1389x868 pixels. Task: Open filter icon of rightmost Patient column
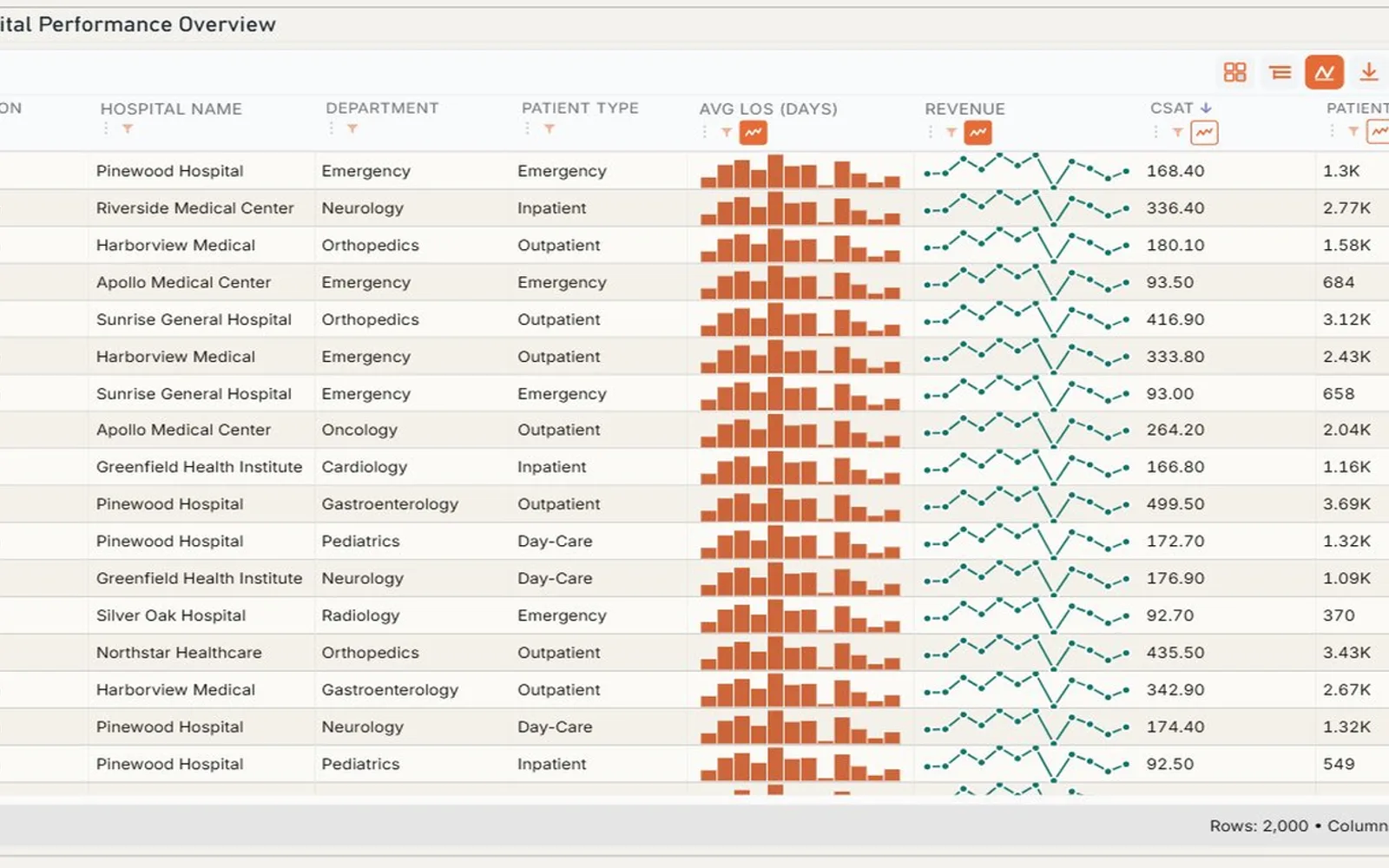tap(1353, 132)
